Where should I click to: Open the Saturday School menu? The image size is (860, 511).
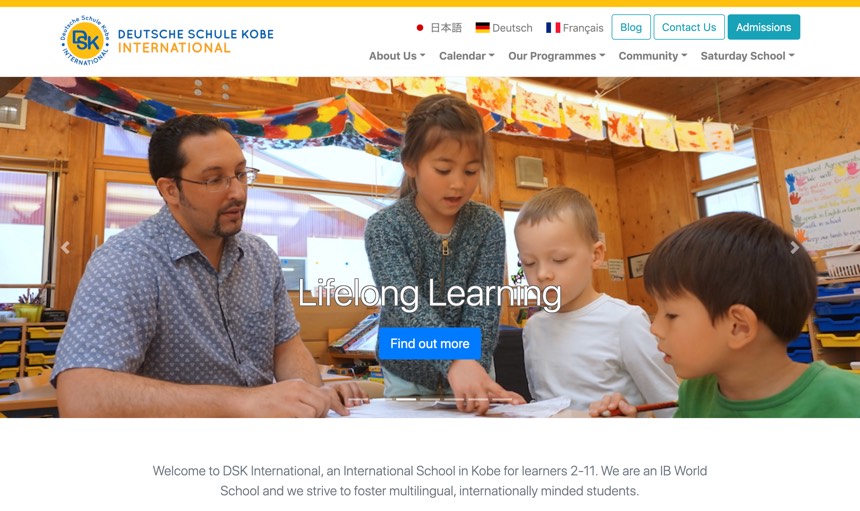pyautogui.click(x=748, y=56)
